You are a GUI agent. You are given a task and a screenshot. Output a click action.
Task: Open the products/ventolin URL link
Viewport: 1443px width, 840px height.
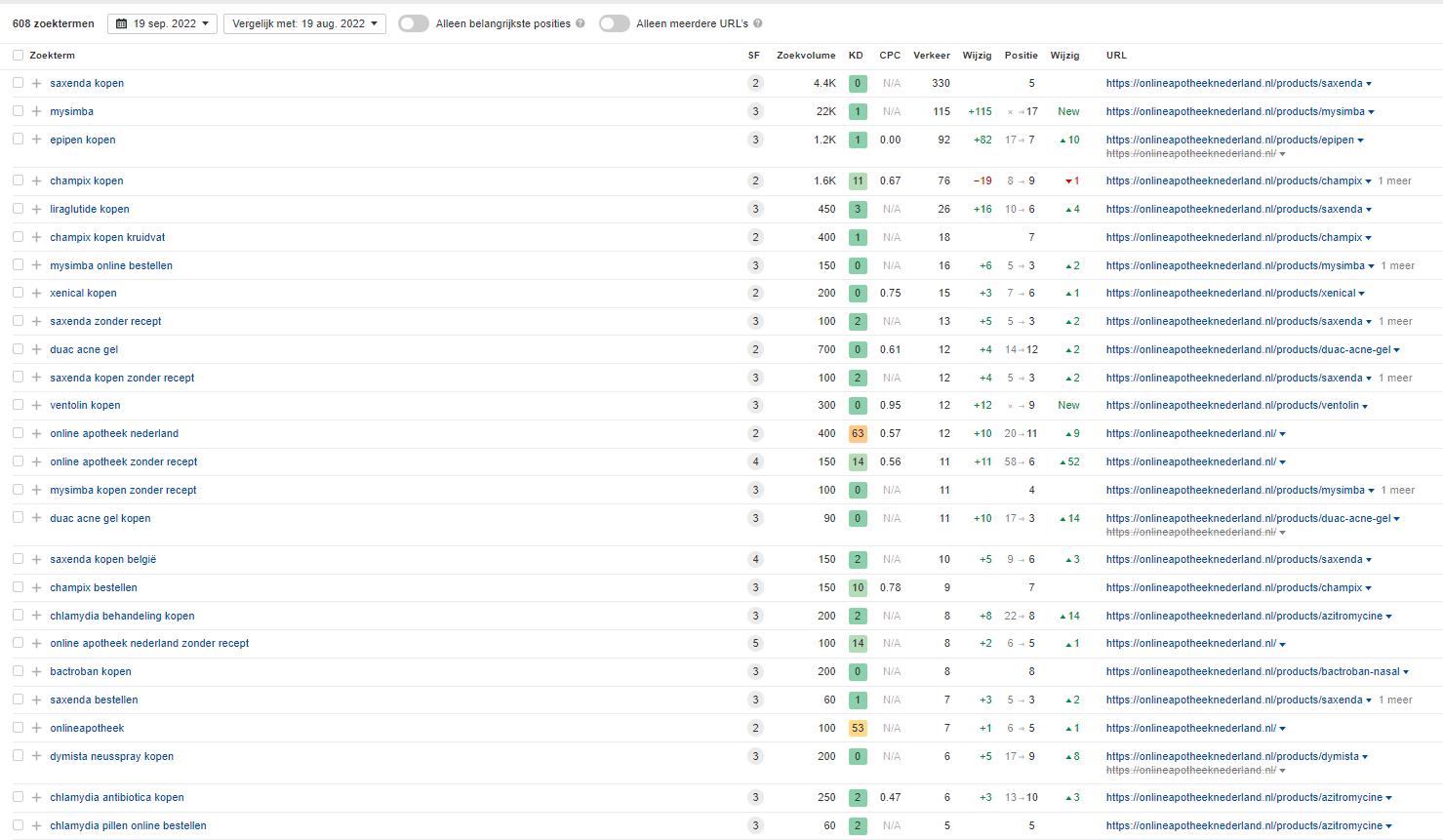click(1232, 405)
